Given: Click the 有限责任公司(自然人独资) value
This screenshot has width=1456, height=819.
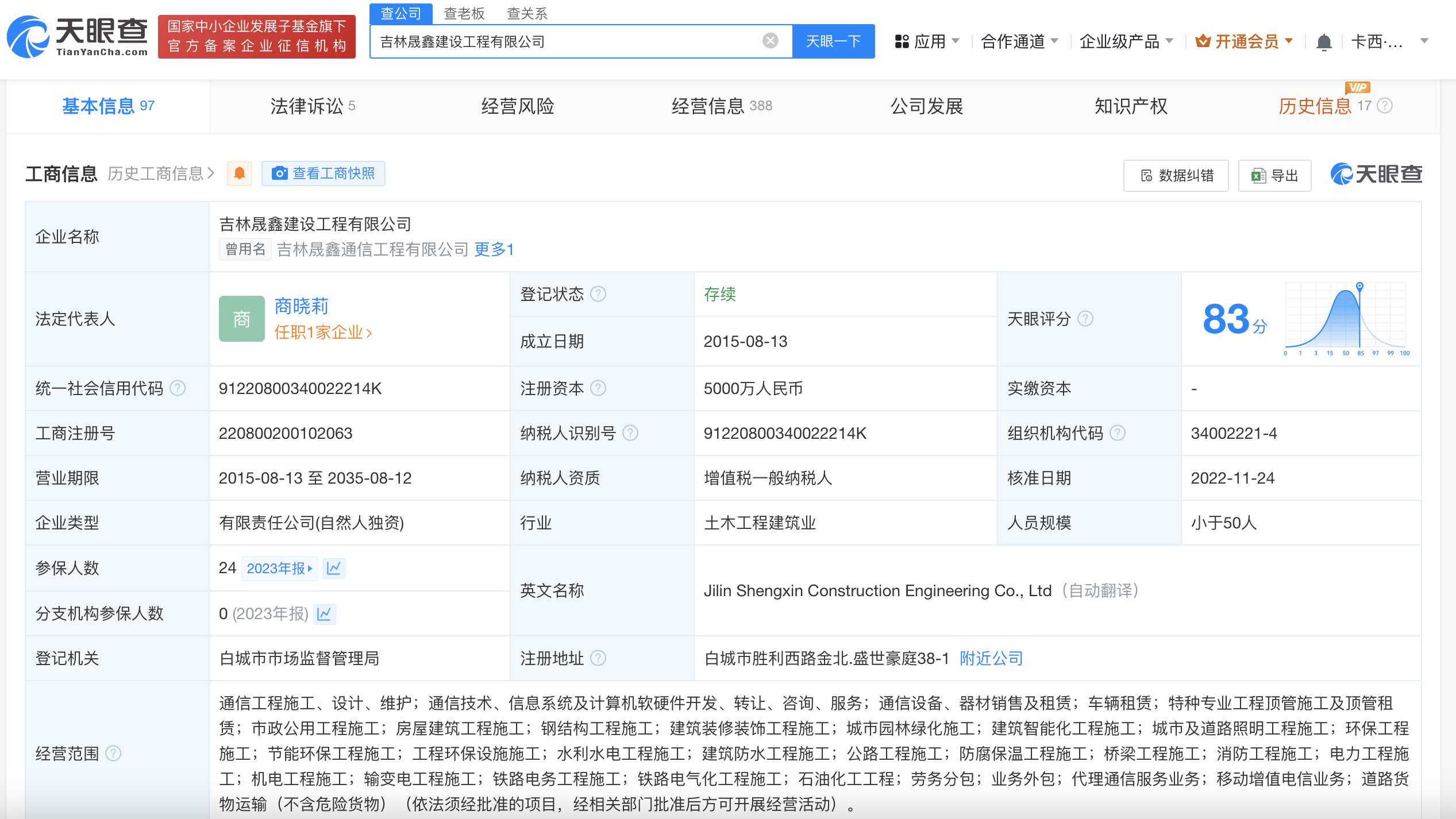Looking at the screenshot, I should coord(312,523).
